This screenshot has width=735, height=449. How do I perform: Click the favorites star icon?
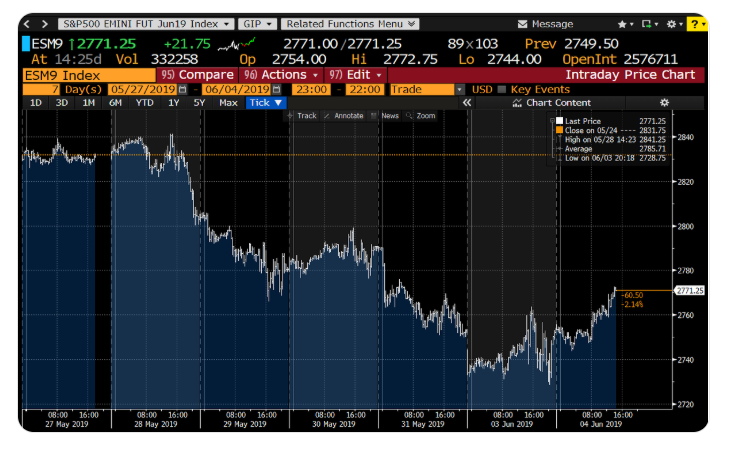[622, 24]
